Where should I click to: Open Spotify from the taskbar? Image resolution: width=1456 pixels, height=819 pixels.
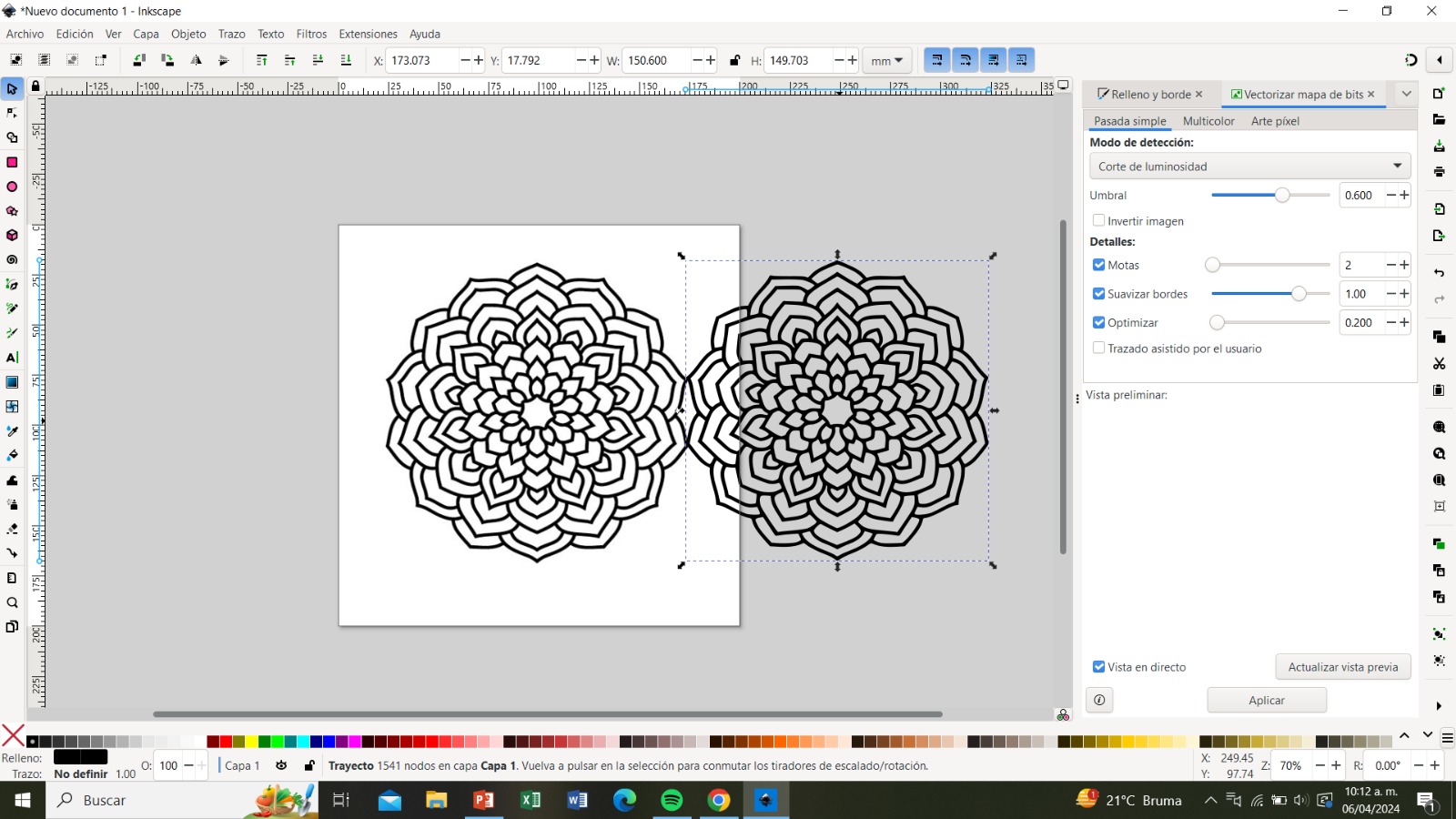(672, 800)
